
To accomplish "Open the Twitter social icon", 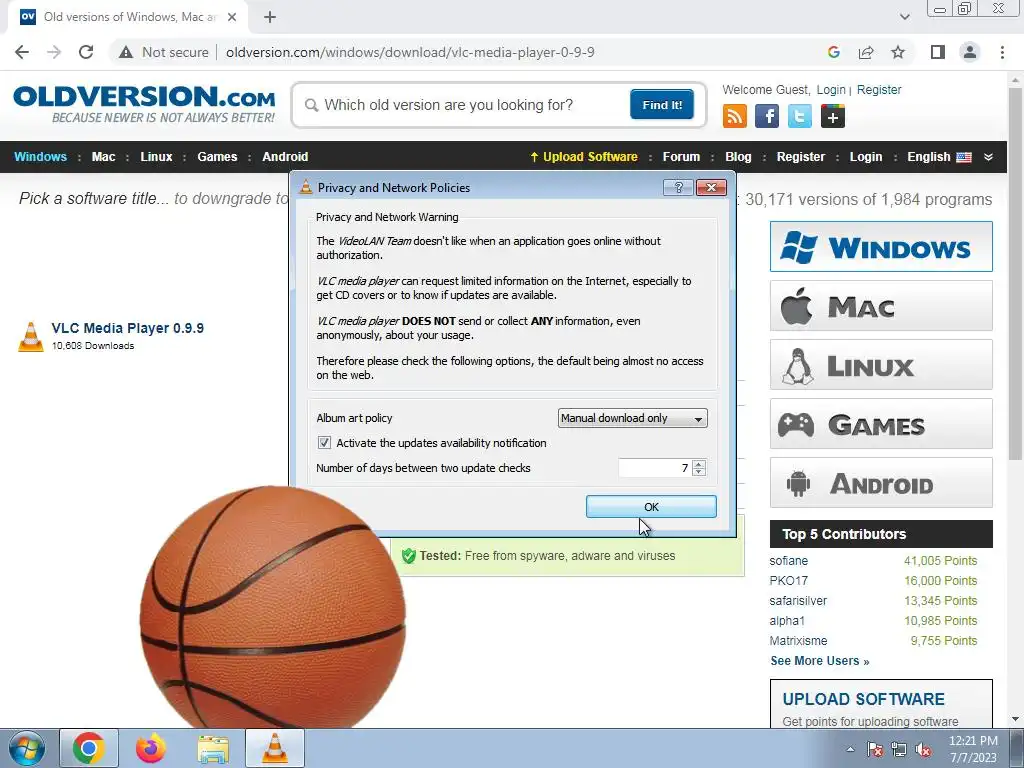I will [x=799, y=116].
